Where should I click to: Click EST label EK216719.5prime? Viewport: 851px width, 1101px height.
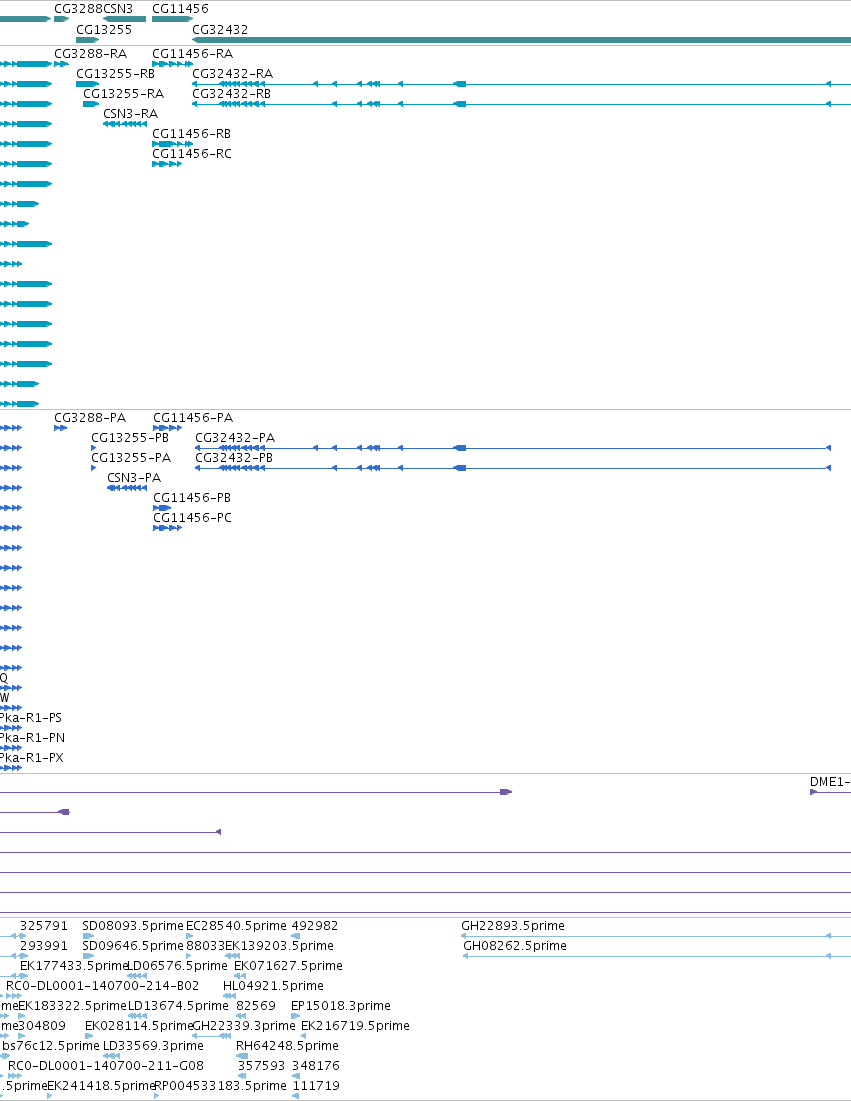coord(355,1026)
